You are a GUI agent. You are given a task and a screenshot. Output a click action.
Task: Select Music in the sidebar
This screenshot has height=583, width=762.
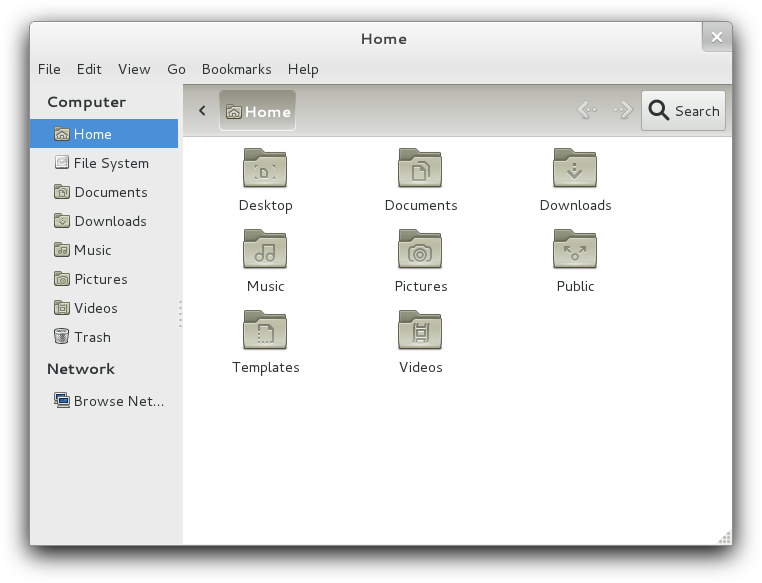(104, 250)
